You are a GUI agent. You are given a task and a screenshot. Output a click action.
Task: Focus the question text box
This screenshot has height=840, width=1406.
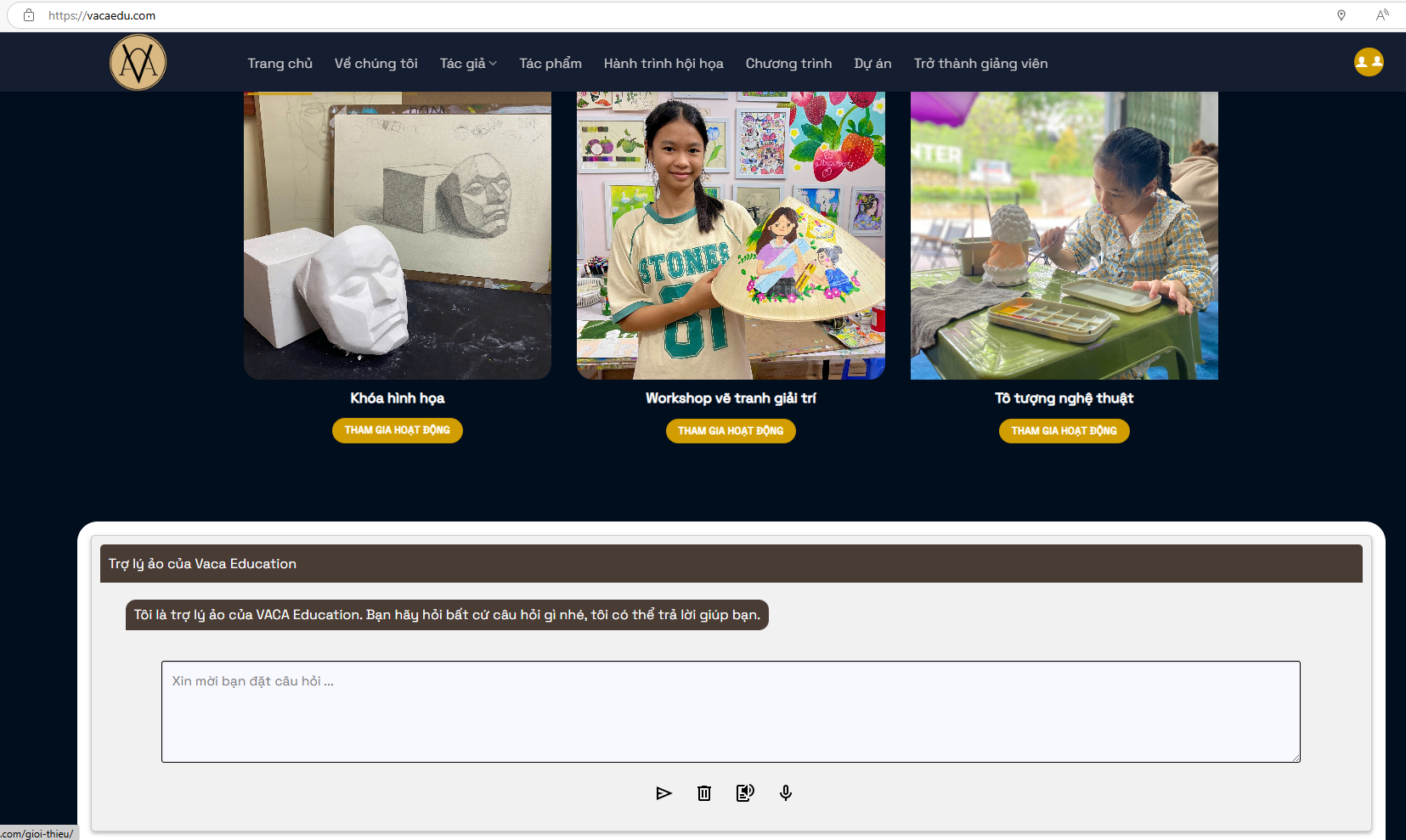(x=731, y=712)
